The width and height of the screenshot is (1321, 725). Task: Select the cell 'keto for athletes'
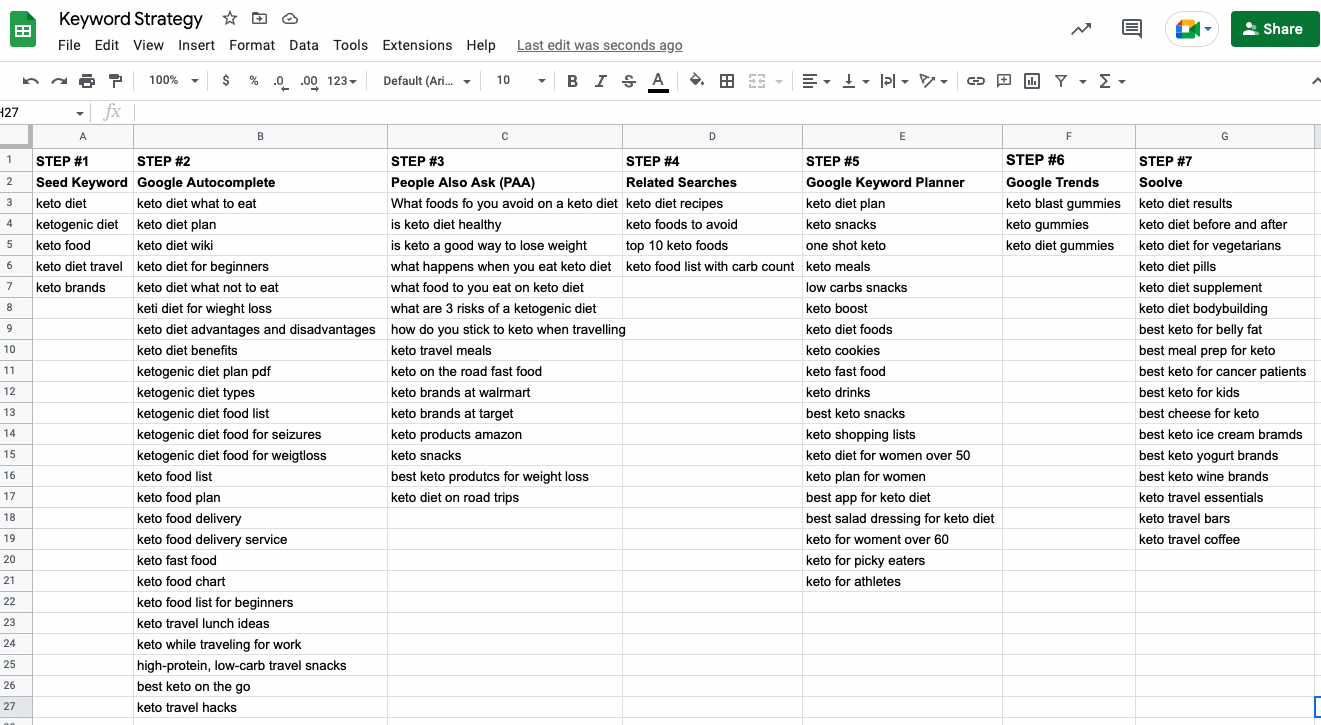coord(902,581)
